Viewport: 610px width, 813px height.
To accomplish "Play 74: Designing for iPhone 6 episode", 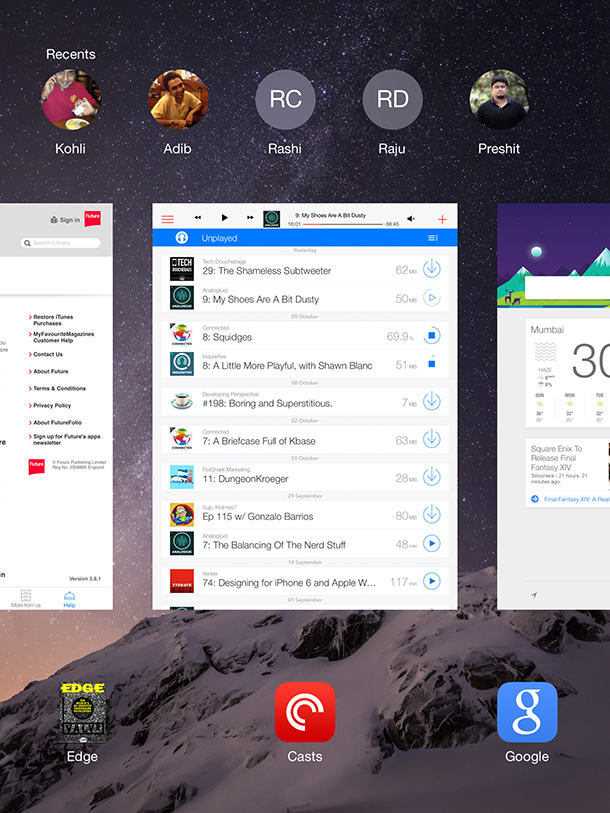I will coord(432,581).
